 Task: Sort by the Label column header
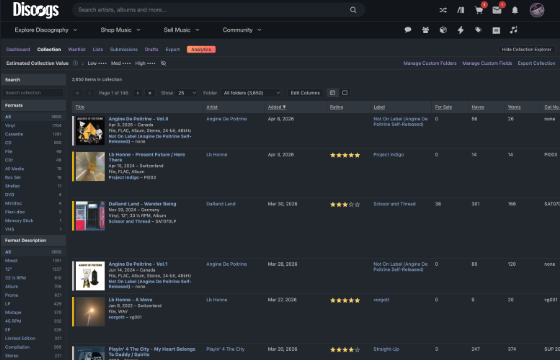[379, 107]
